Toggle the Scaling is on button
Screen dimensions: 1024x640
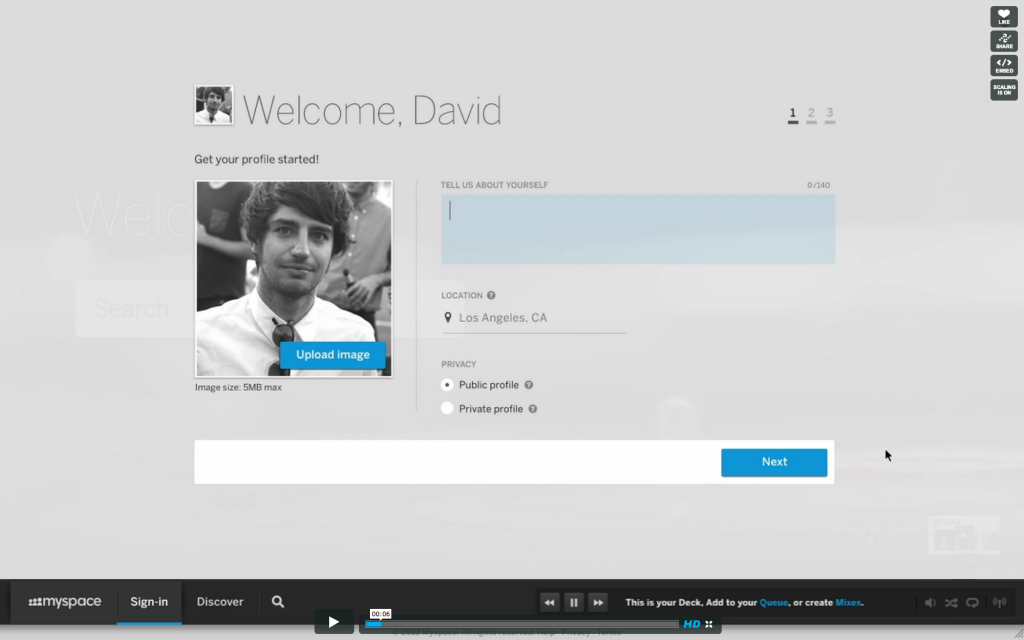point(1004,89)
